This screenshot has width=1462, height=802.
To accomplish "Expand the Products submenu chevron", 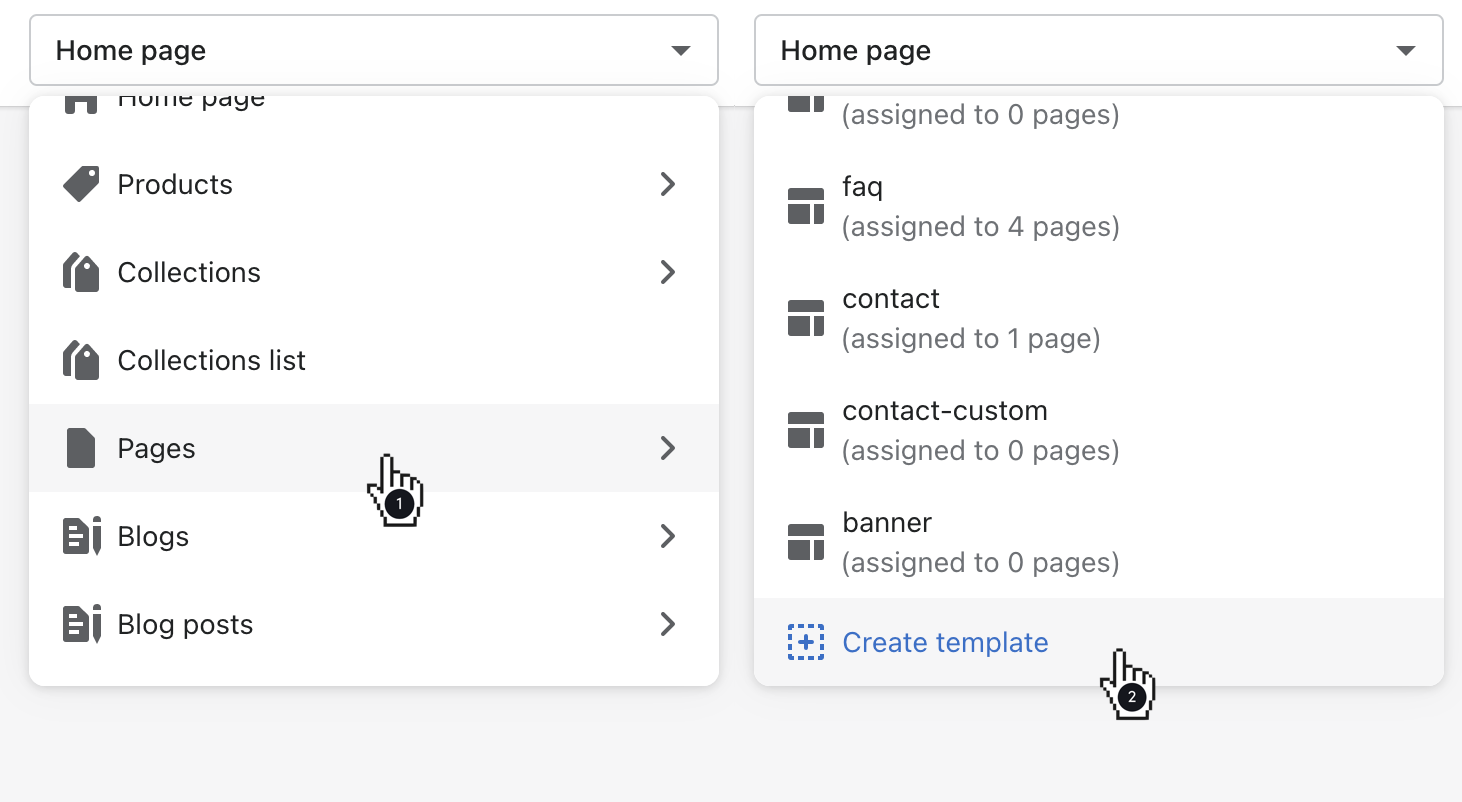I will 667,184.
